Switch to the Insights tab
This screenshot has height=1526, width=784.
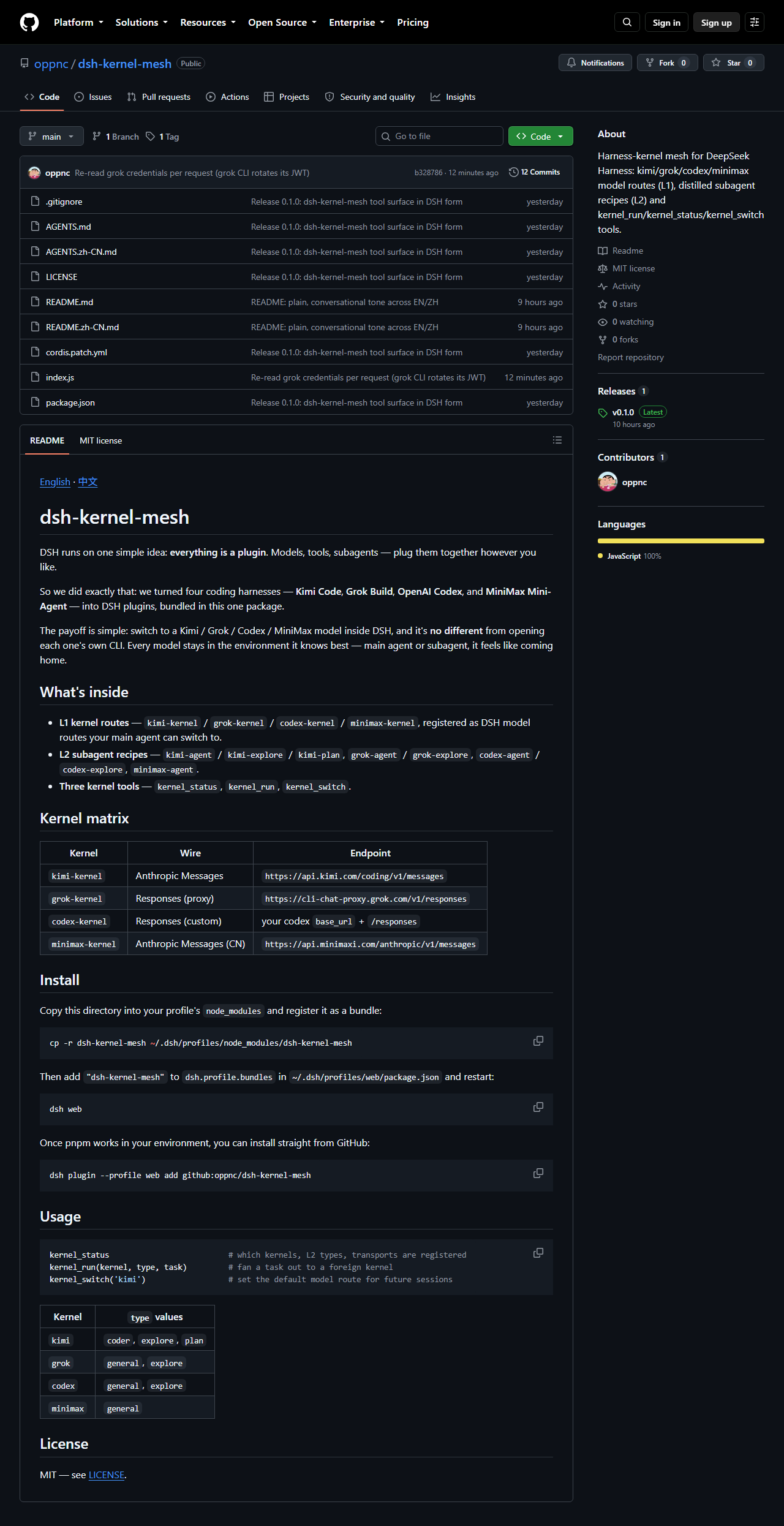coord(453,97)
